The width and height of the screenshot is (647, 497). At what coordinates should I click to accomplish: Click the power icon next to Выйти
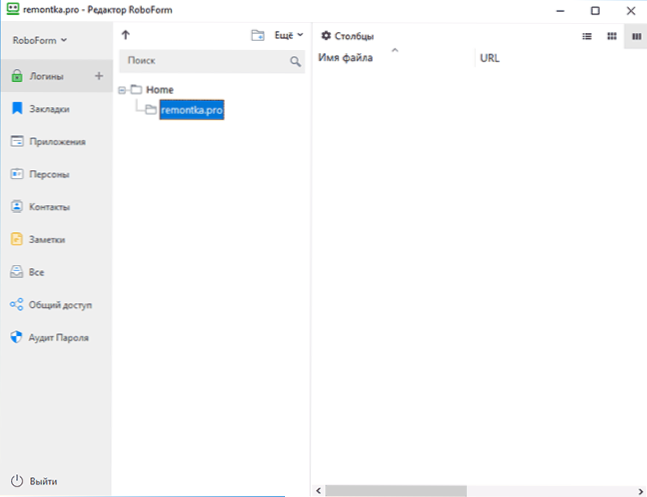[17, 481]
